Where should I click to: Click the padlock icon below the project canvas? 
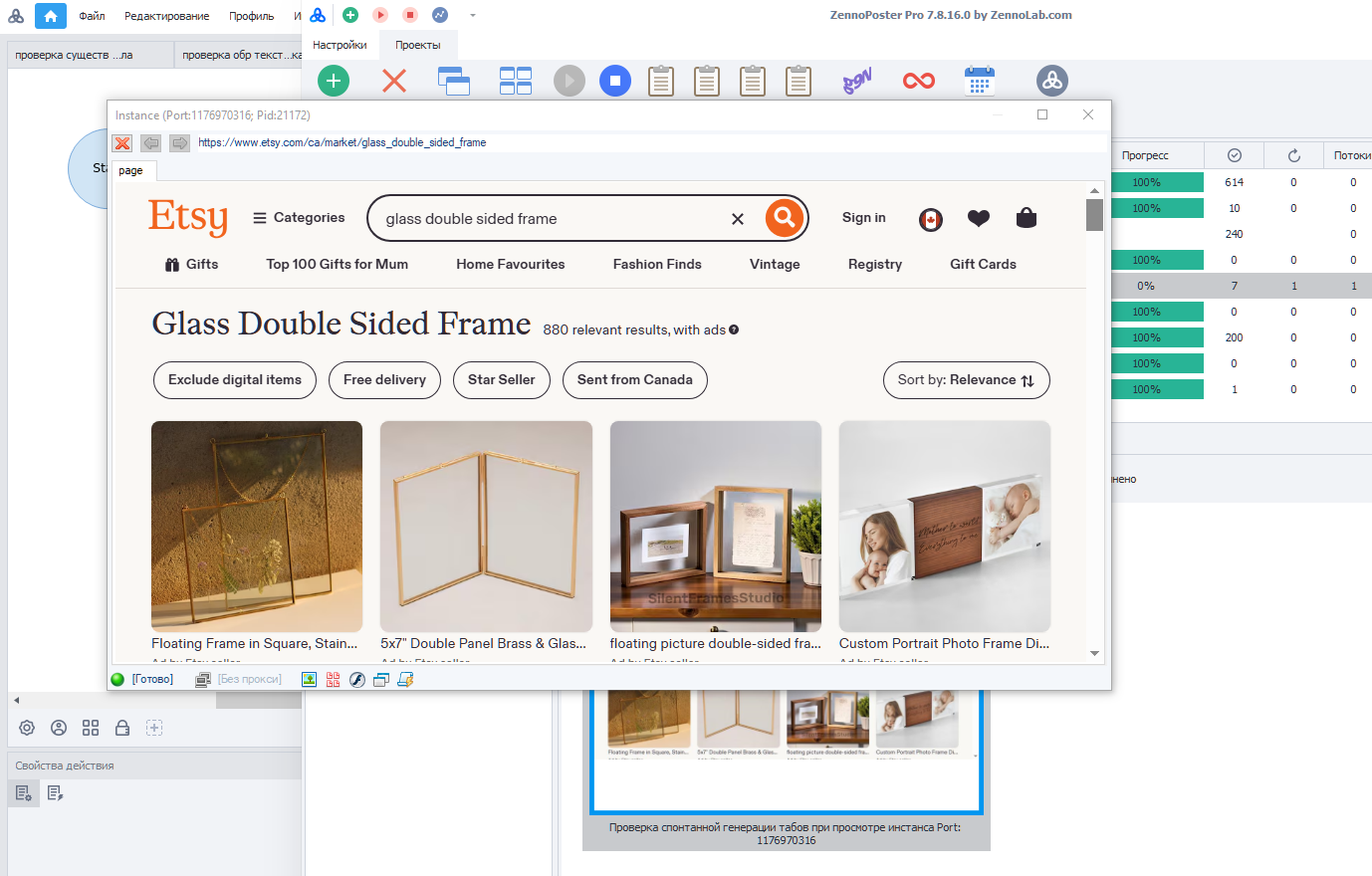tap(122, 728)
